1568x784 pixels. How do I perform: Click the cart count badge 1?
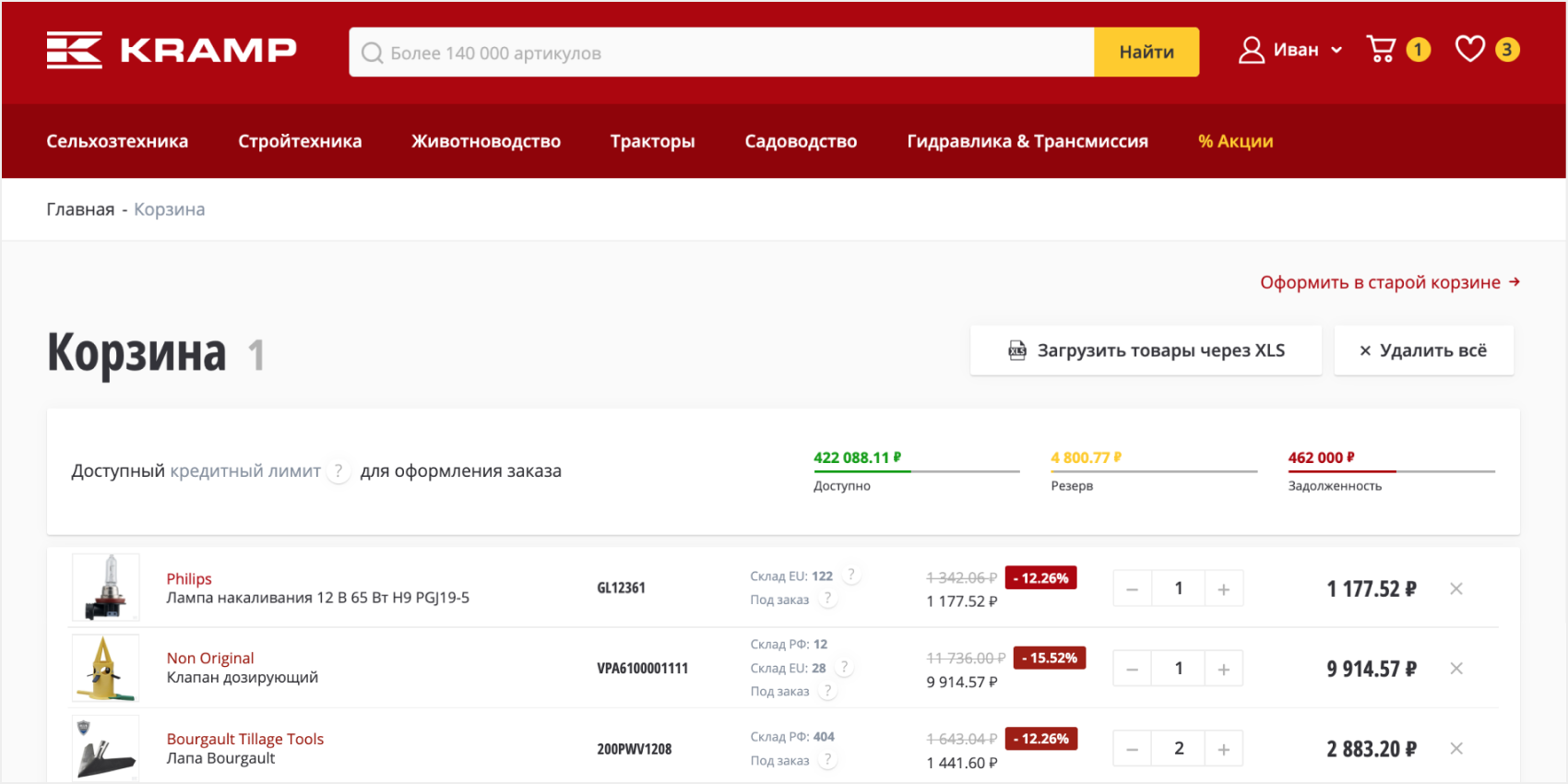(x=1419, y=50)
